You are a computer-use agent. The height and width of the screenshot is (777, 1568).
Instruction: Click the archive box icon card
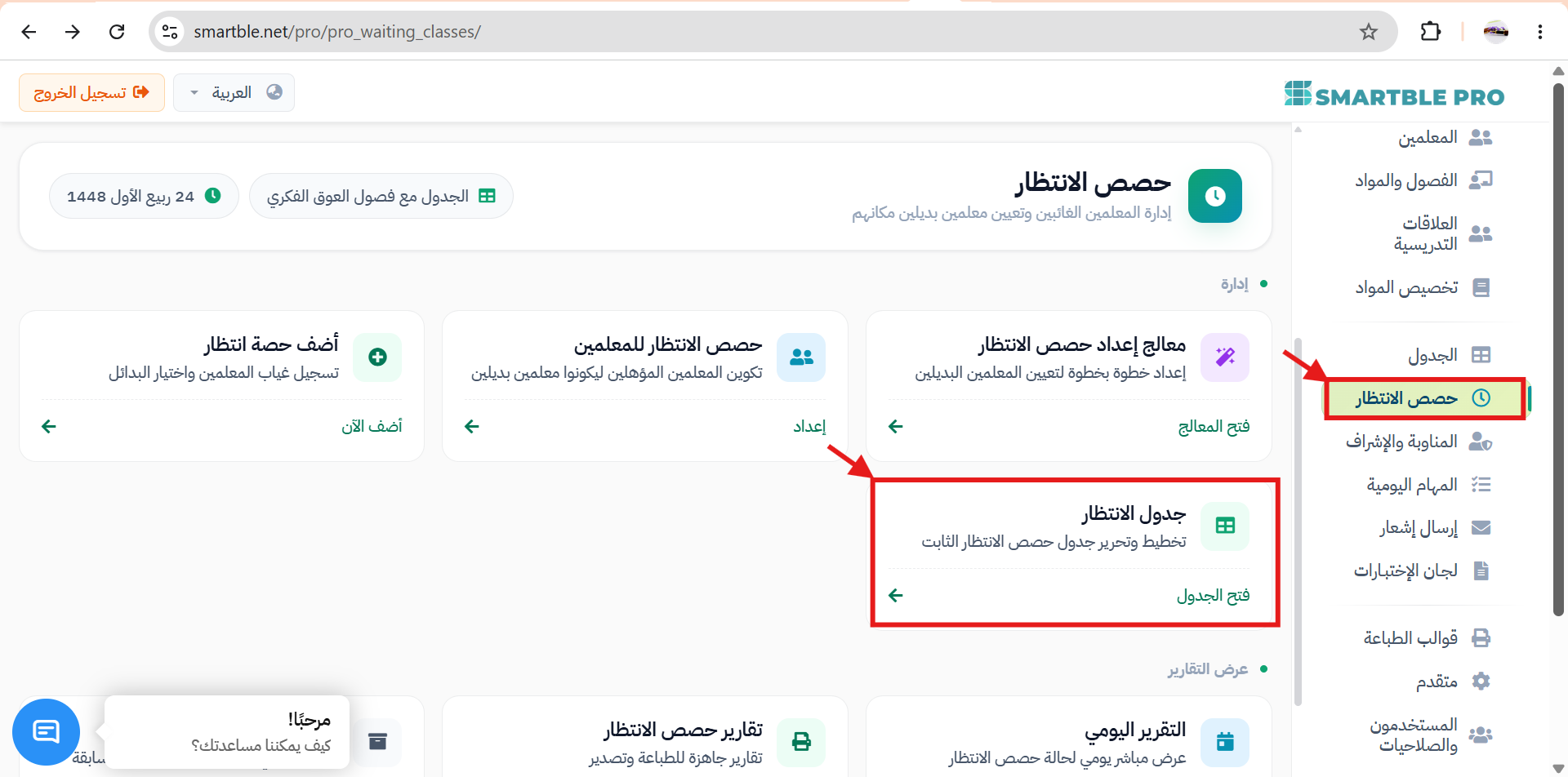(377, 742)
